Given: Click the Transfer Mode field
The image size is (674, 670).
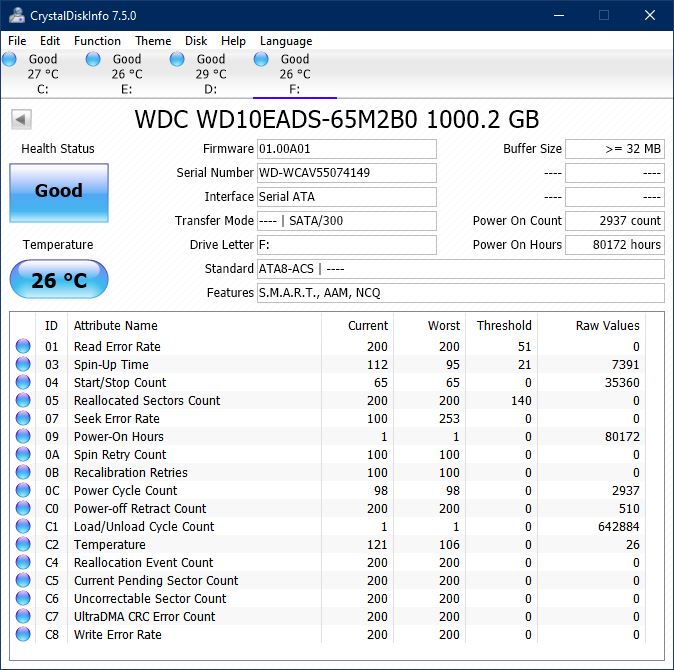Looking at the screenshot, I should point(346,221).
